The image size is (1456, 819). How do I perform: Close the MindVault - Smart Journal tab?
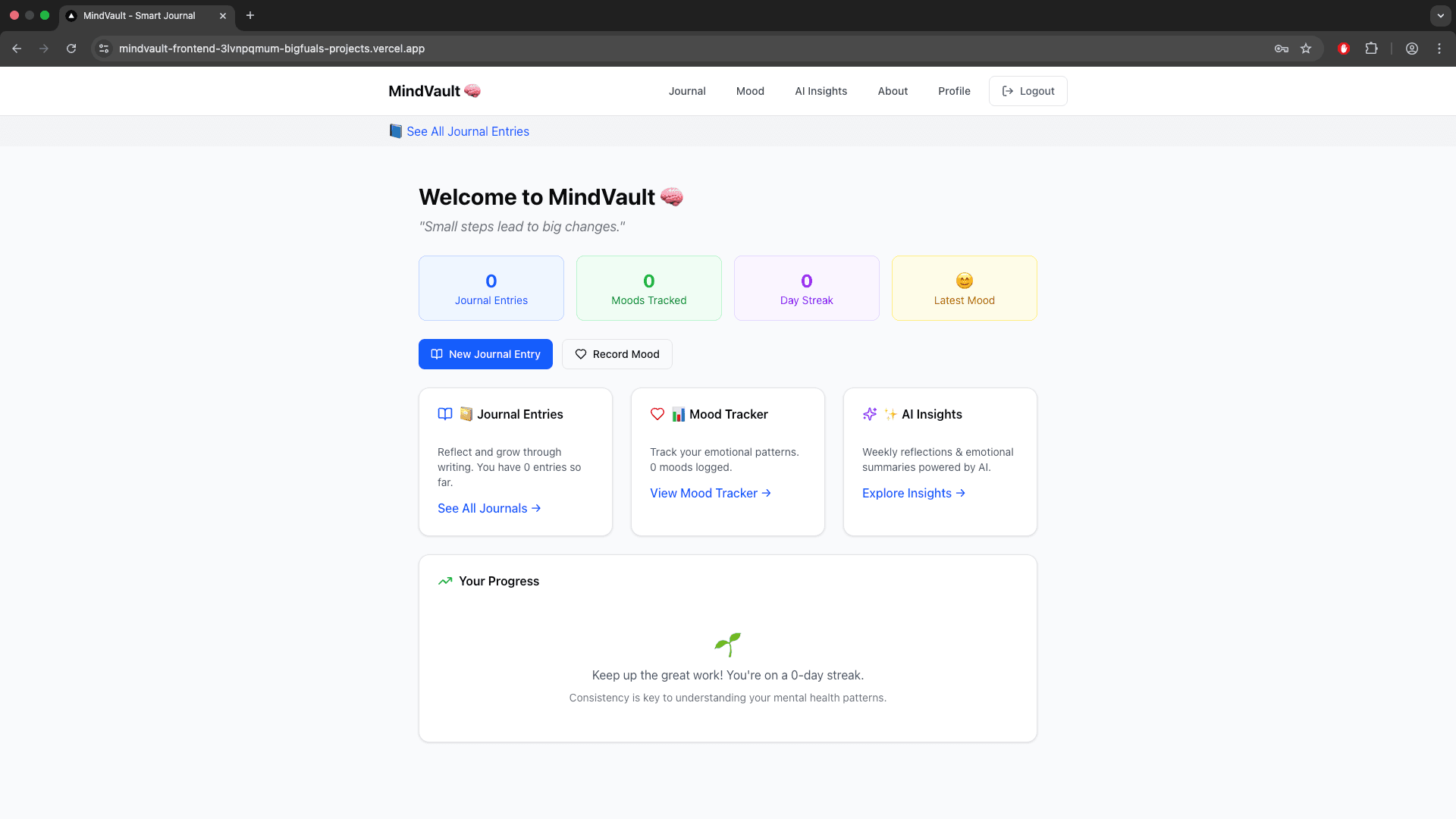223,16
